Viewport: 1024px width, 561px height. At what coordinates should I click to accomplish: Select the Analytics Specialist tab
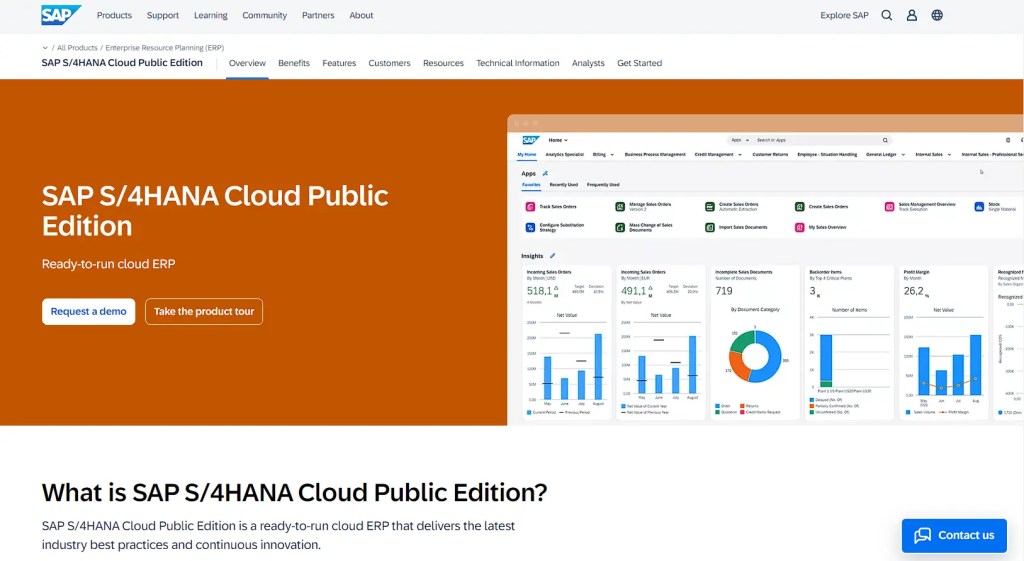[x=564, y=155]
